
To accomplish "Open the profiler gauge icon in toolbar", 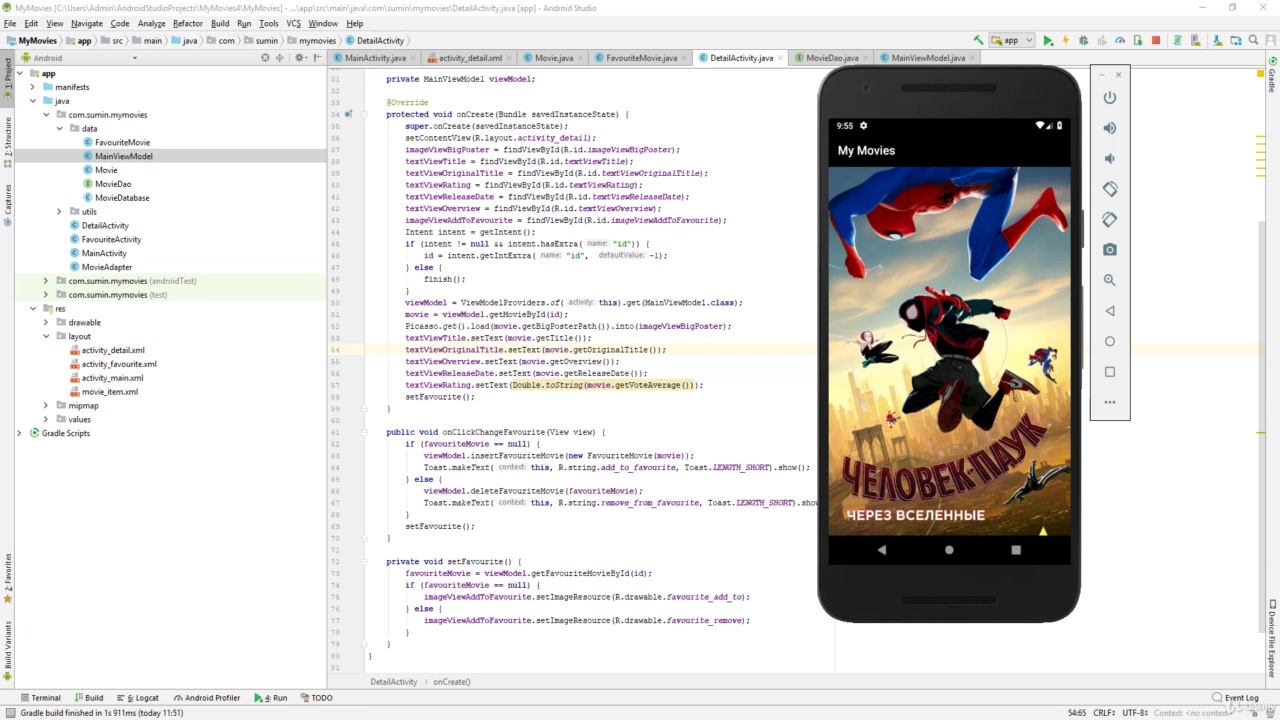I will pos(1120,41).
